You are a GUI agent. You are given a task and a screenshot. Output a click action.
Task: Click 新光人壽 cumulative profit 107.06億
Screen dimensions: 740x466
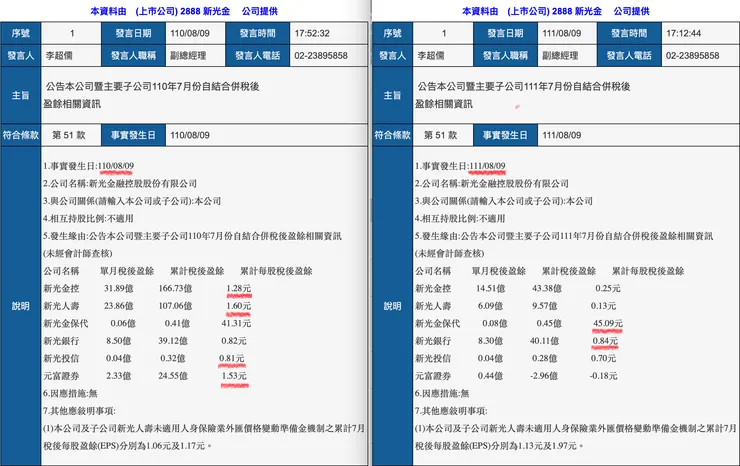(175, 306)
